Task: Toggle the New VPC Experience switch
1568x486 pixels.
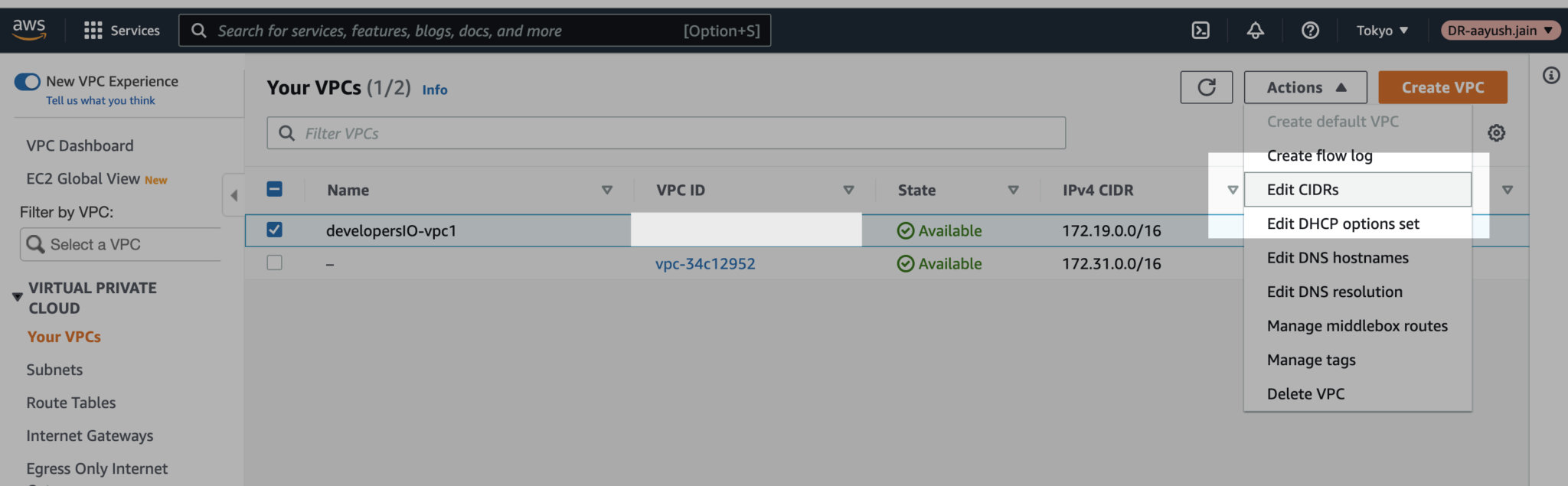Action: [x=27, y=80]
